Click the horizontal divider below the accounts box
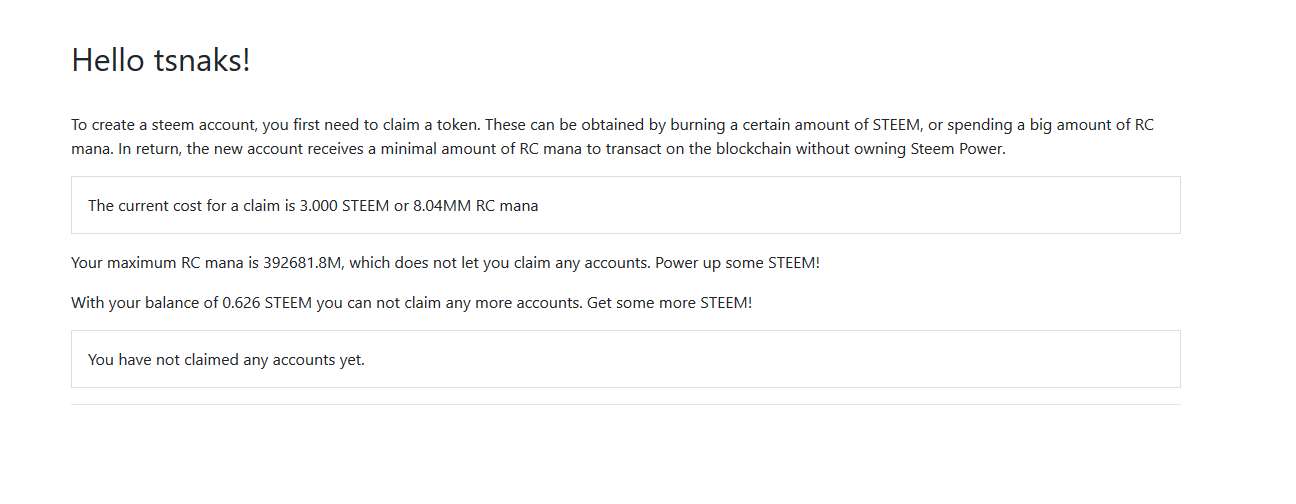The height and width of the screenshot is (504, 1296). point(626,404)
